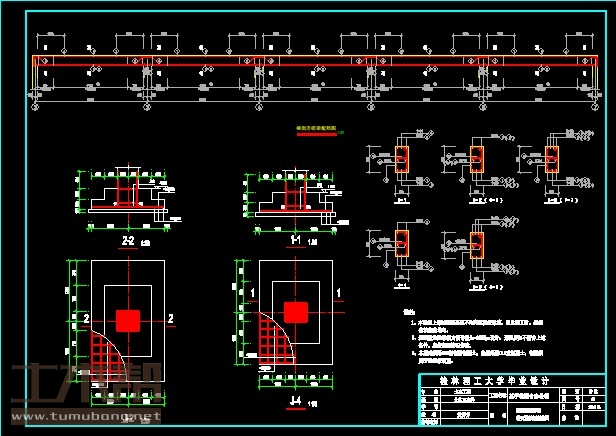The image size is (616, 436).
Task: Click the red column square in the J-4 plan
Action: (295, 312)
